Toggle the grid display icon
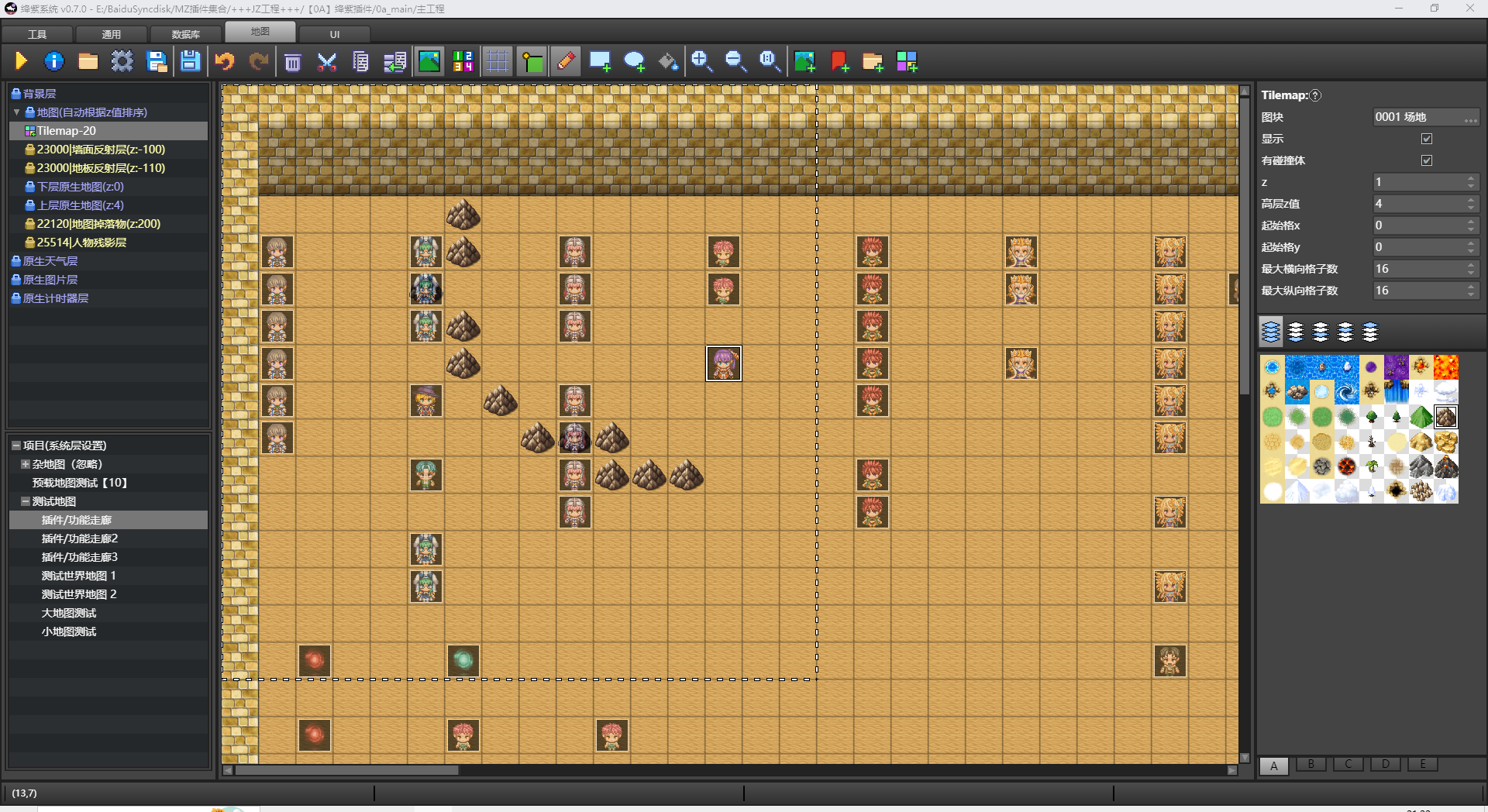 tap(498, 61)
